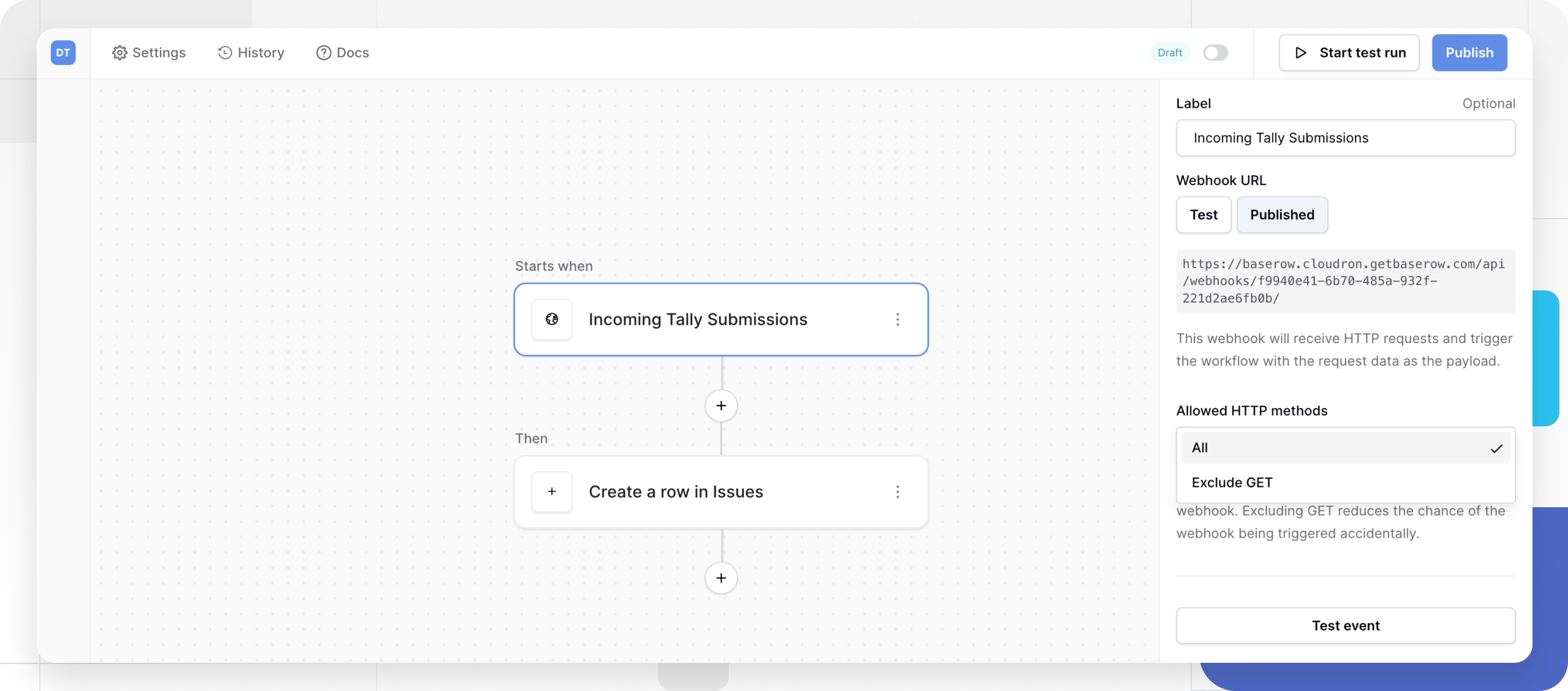Click the Publish button
The height and width of the screenshot is (691, 1568).
1469,53
